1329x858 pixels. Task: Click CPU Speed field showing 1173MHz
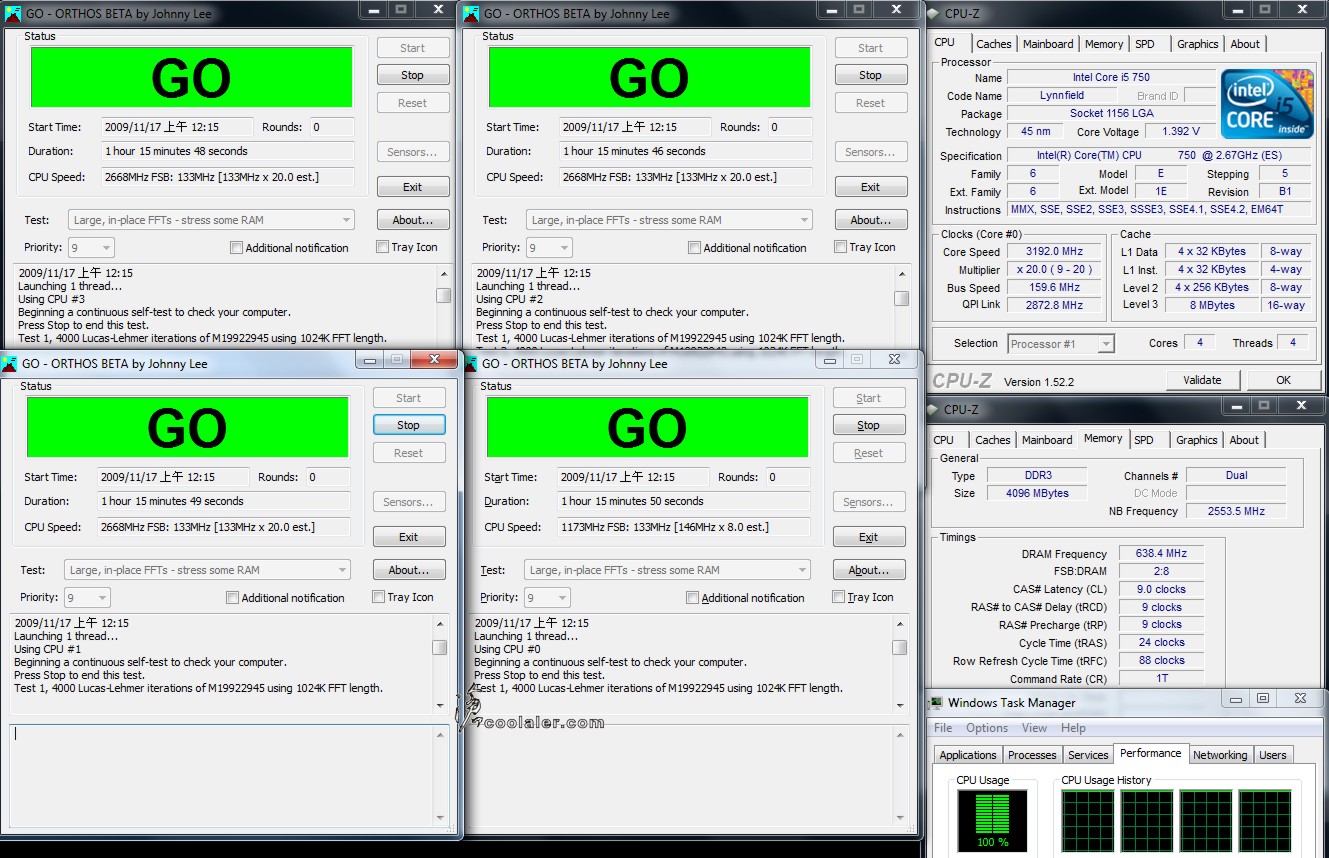tap(683, 527)
